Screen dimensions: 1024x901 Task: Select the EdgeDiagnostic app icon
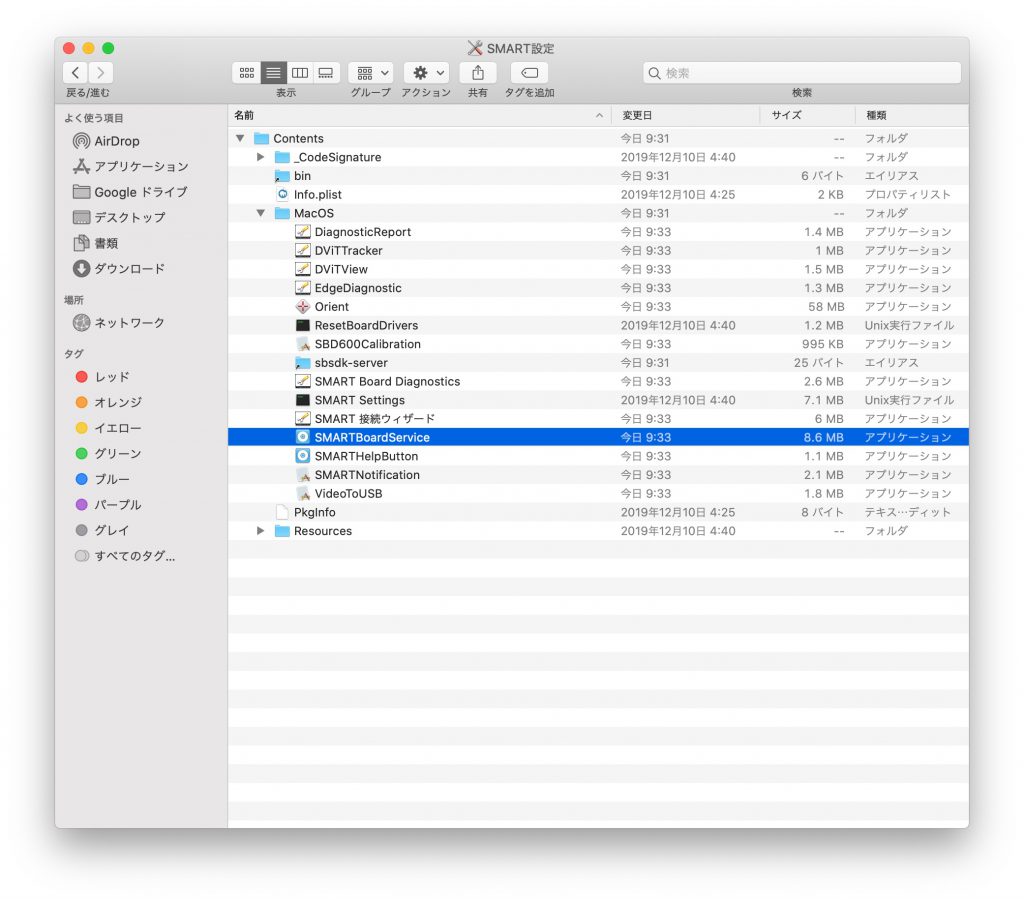click(302, 288)
